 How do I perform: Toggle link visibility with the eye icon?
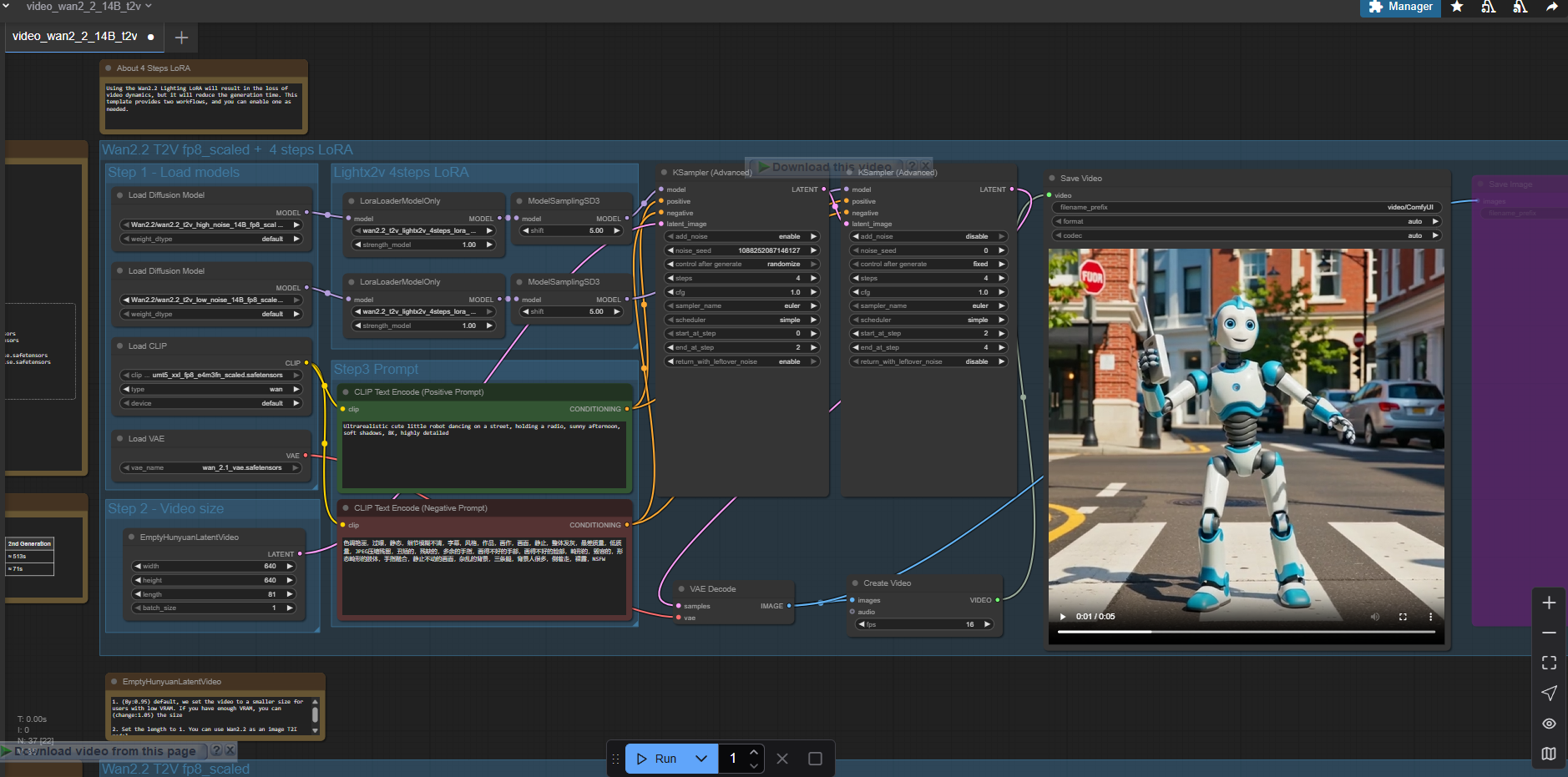pyautogui.click(x=1549, y=724)
